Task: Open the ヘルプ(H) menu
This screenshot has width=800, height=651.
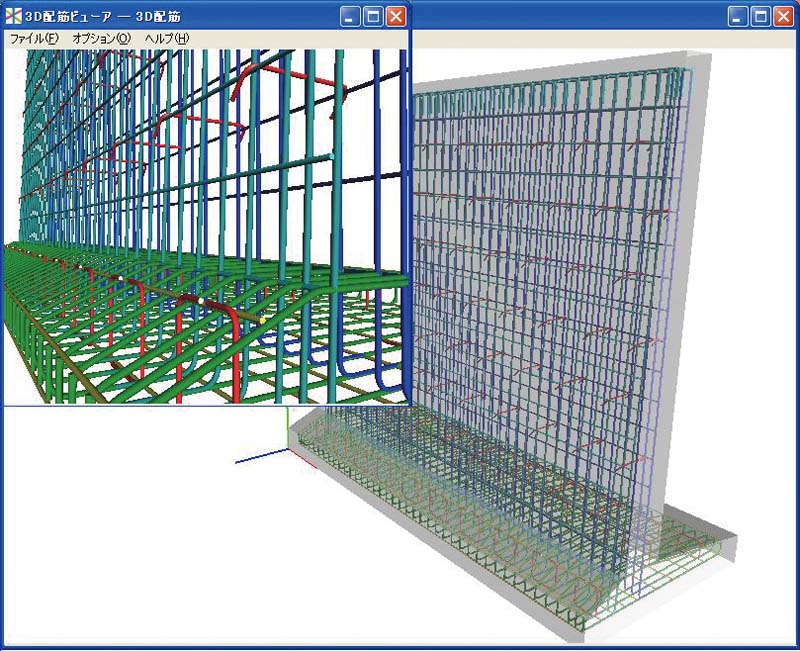Action: (167, 38)
